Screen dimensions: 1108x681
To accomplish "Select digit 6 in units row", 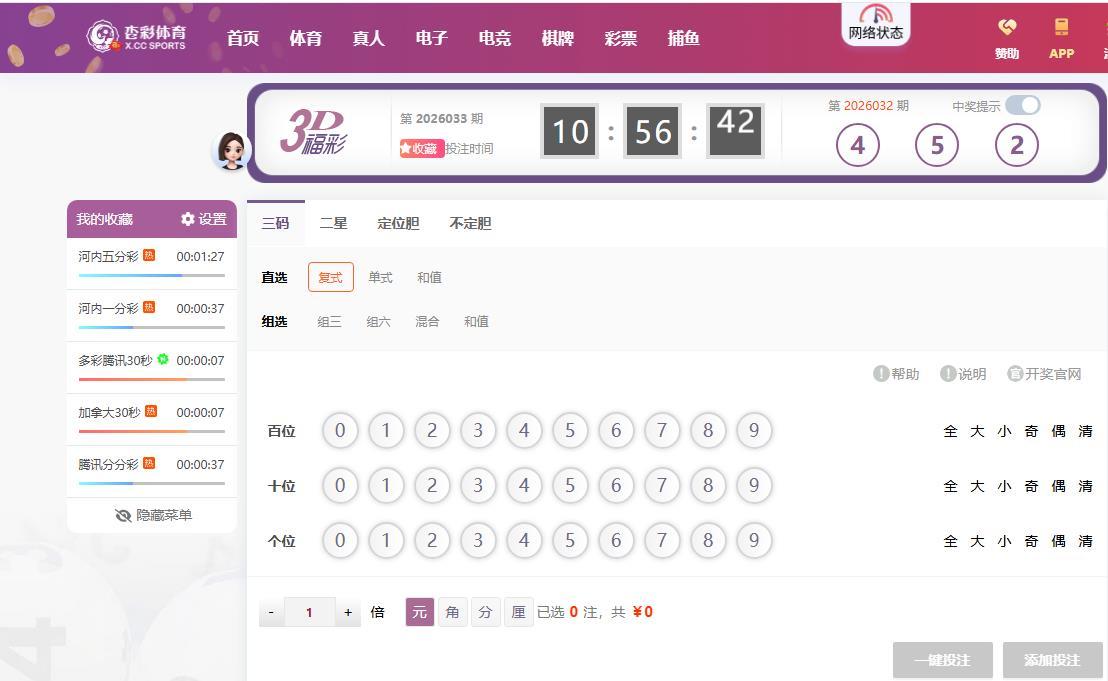I will tap(616, 540).
